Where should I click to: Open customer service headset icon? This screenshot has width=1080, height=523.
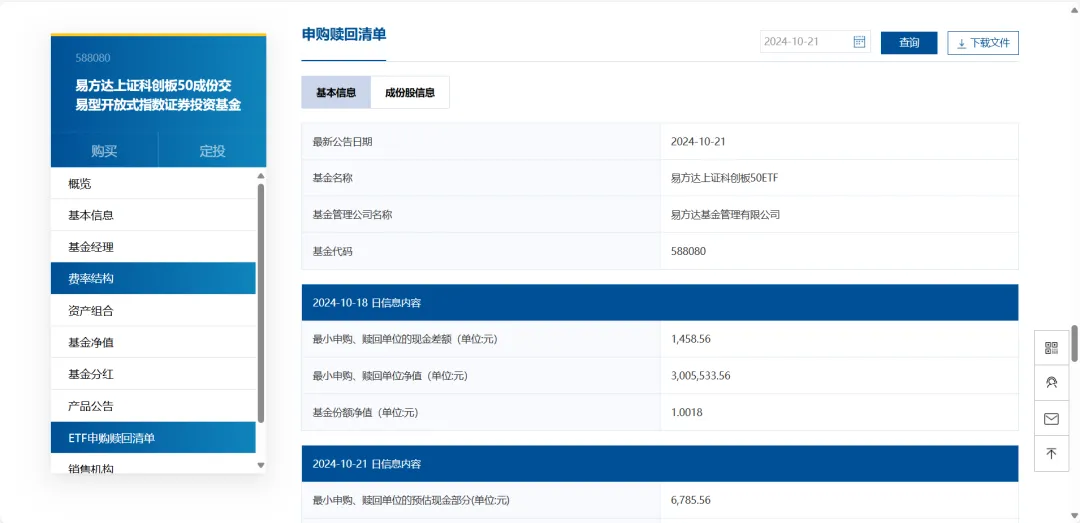coord(1051,383)
